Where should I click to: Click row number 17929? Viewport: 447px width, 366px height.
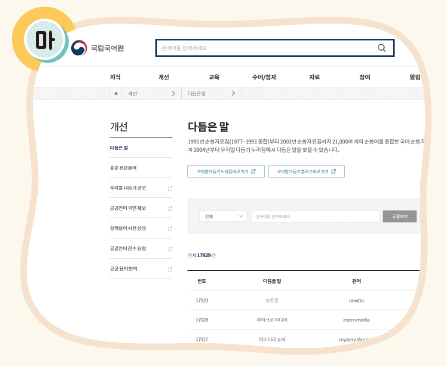coord(202,300)
